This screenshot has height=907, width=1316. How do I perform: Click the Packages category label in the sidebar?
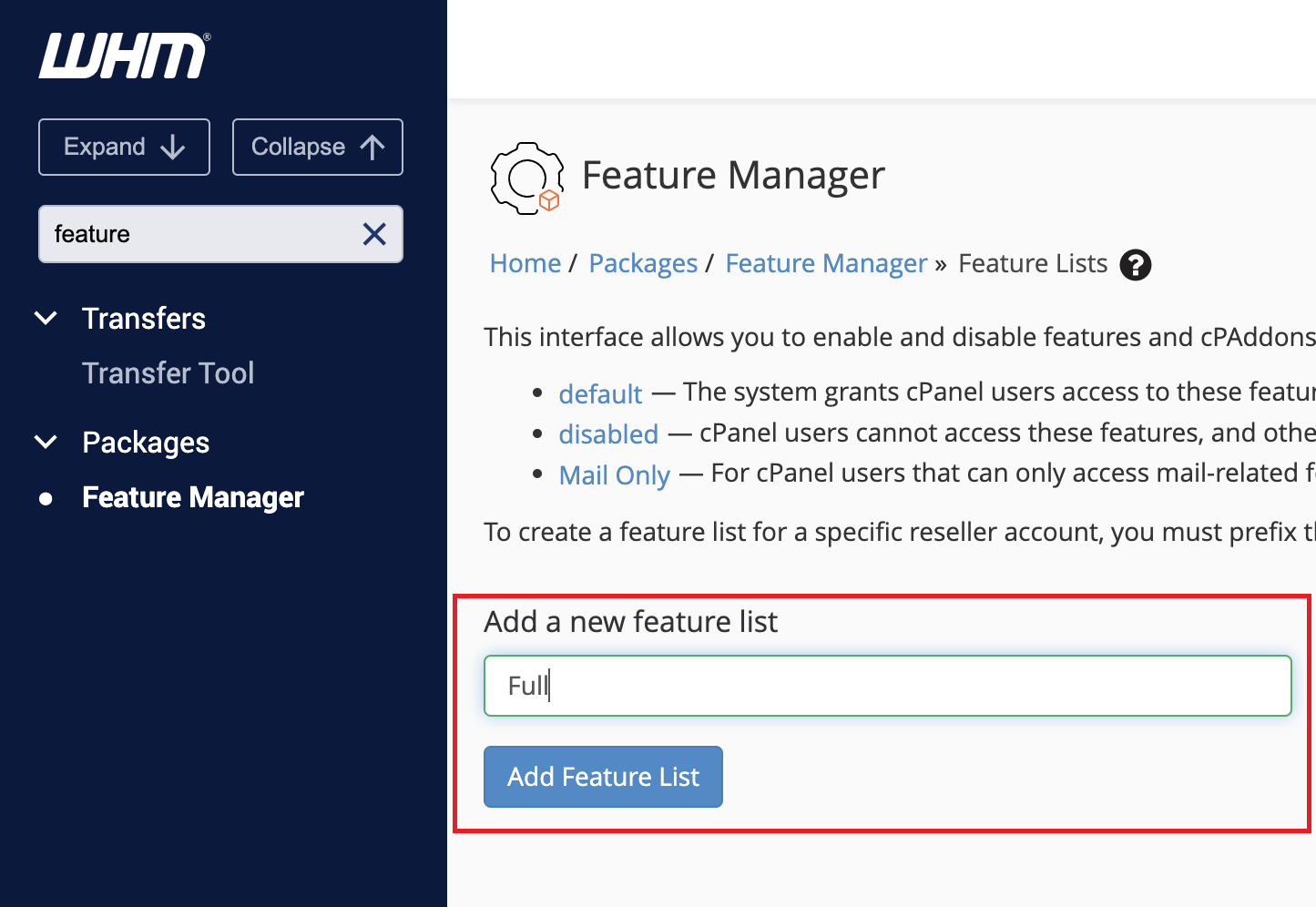(x=146, y=443)
